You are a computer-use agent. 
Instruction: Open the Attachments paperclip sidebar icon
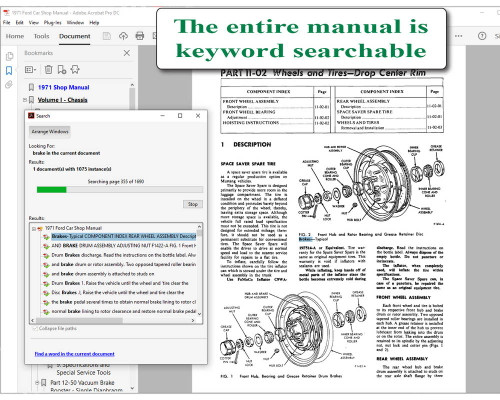[x=9, y=85]
